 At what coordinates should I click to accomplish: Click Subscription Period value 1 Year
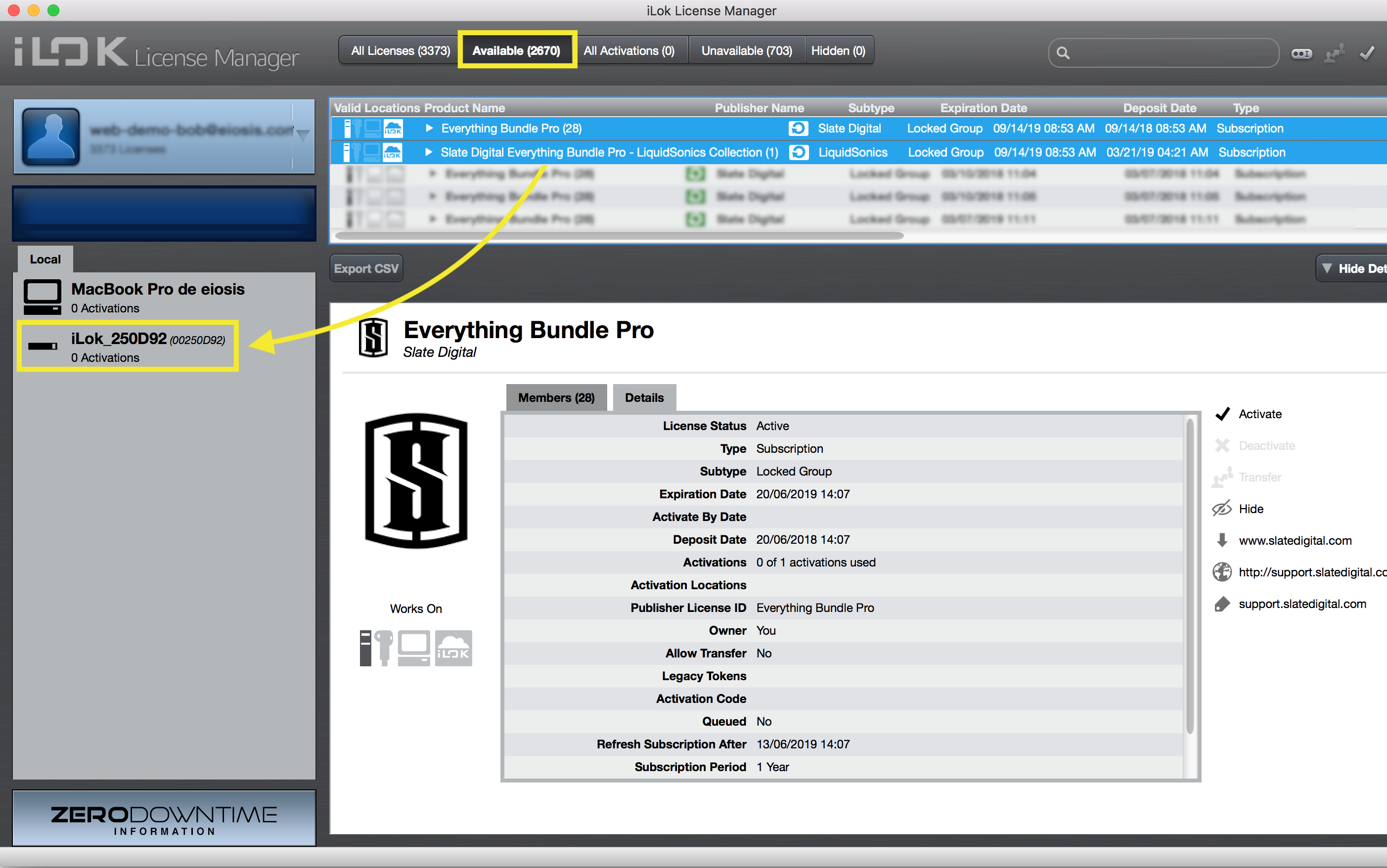772,767
